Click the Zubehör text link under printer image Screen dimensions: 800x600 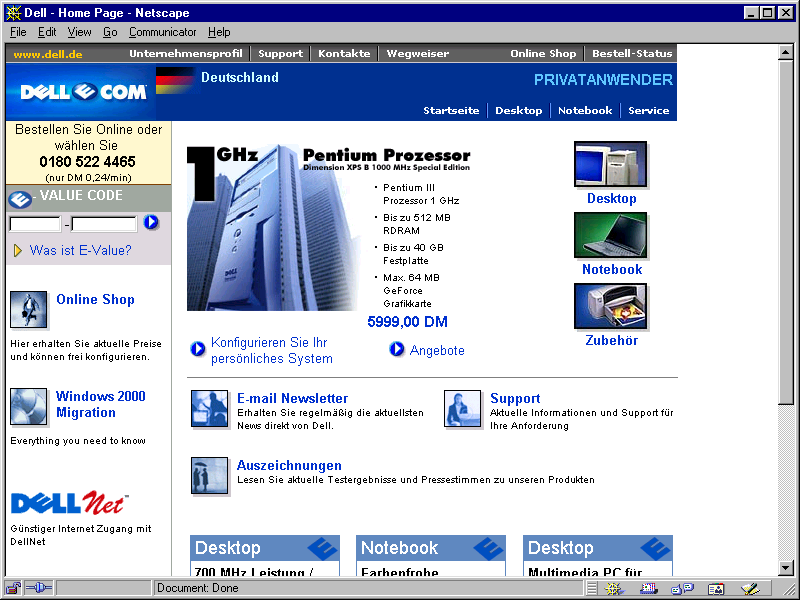tap(612, 340)
